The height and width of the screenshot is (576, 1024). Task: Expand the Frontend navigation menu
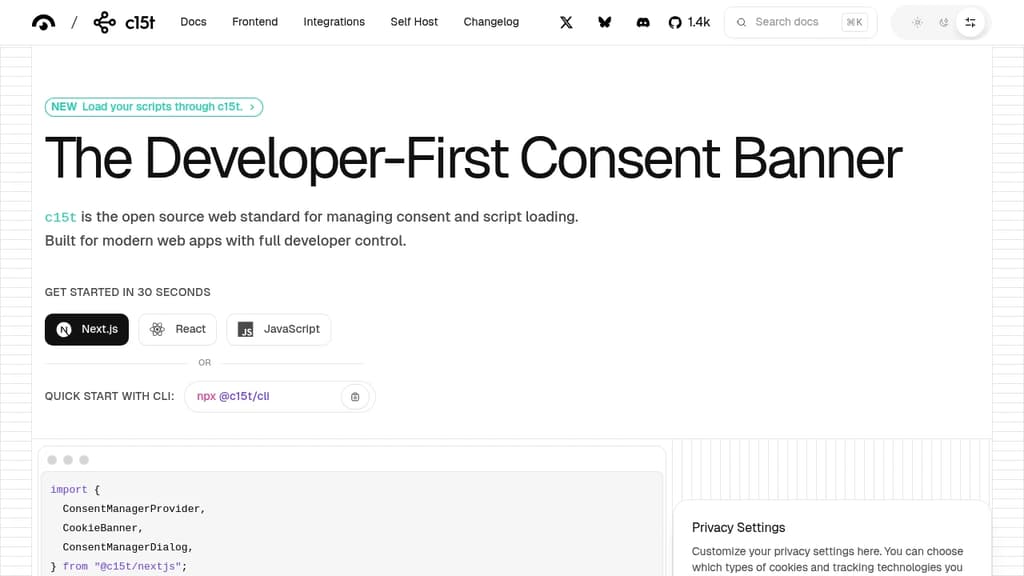(x=255, y=21)
